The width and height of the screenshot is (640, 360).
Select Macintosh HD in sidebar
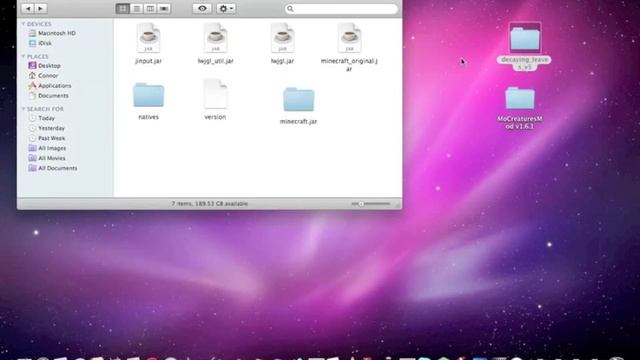(x=52, y=33)
